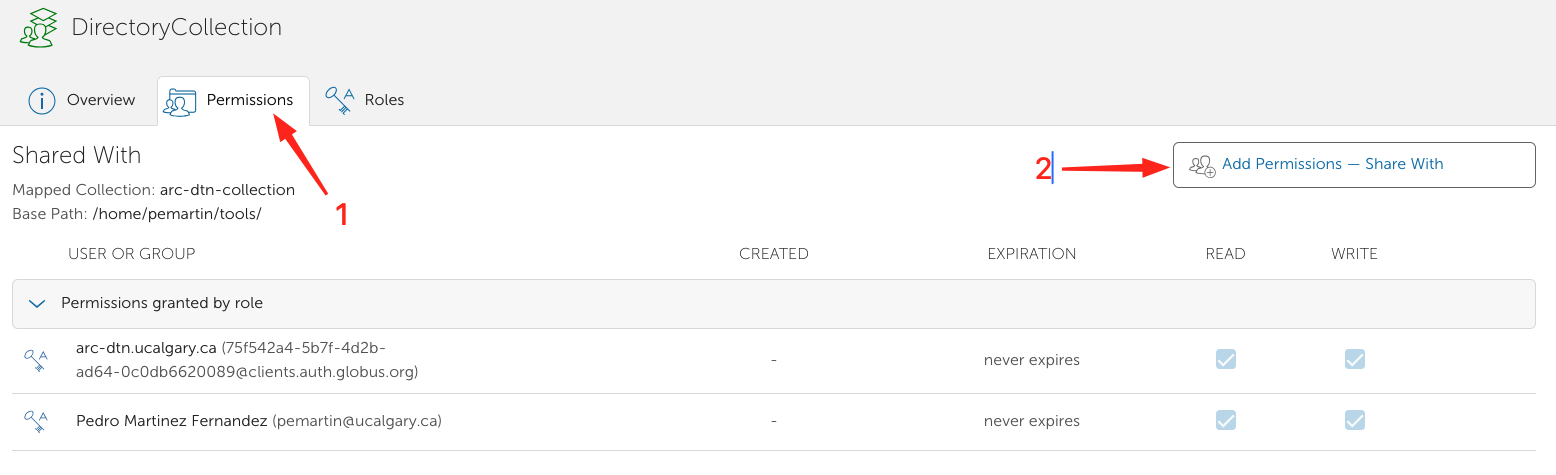Image resolution: width=1556 pixels, height=475 pixels.
Task: Select the Permissions tab
Action: click(249, 100)
